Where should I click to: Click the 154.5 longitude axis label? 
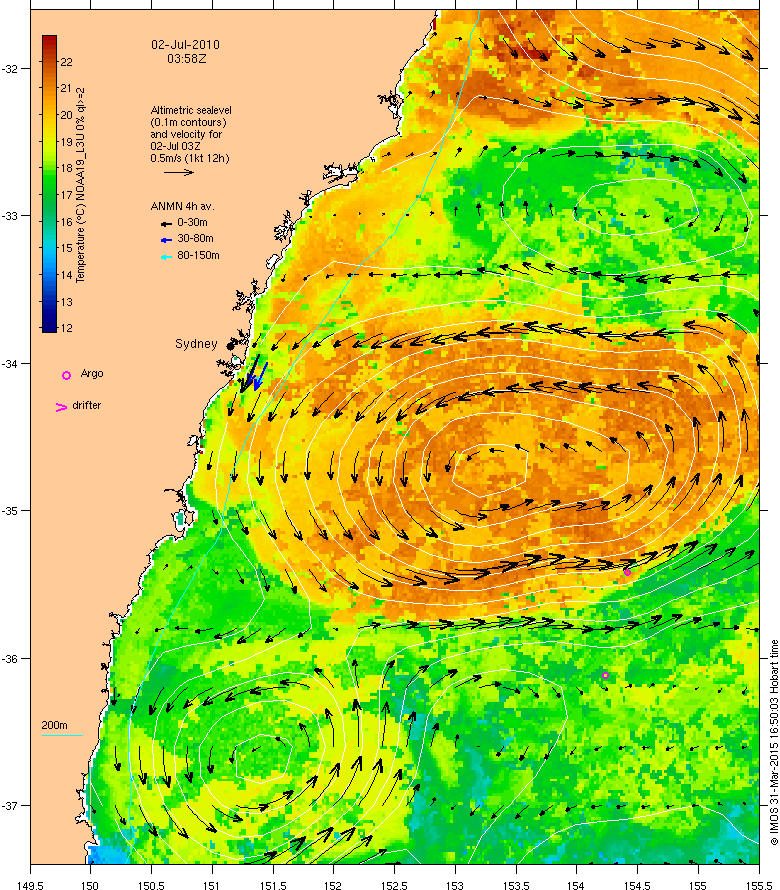coord(637,885)
